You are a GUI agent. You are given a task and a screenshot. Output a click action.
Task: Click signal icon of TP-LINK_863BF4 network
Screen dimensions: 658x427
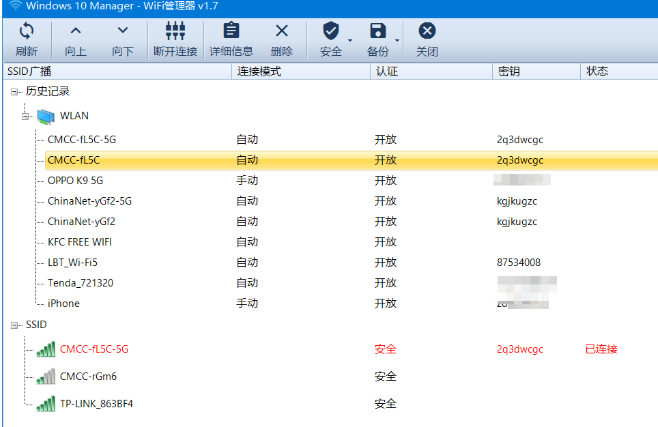pyautogui.click(x=46, y=404)
